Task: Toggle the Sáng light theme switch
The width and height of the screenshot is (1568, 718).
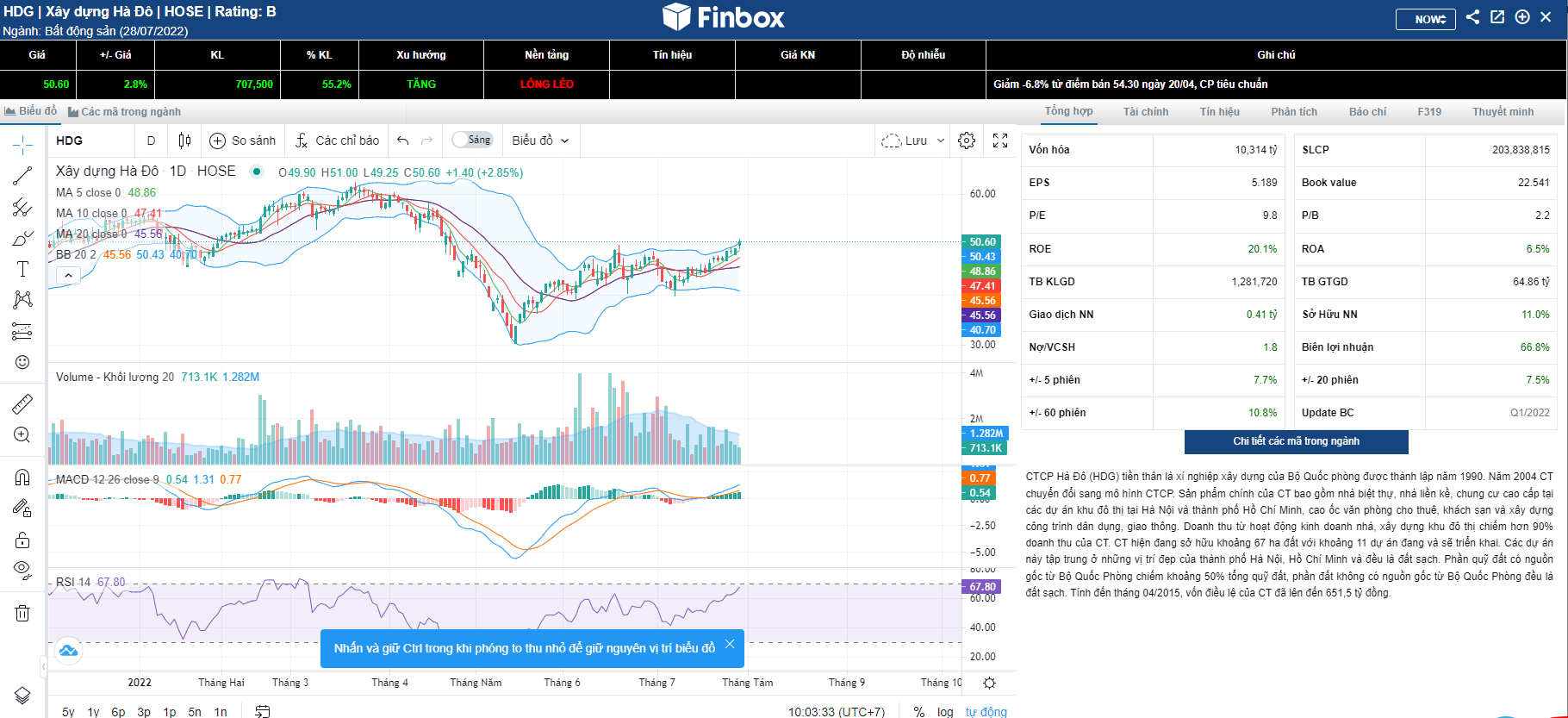Action: (x=472, y=140)
